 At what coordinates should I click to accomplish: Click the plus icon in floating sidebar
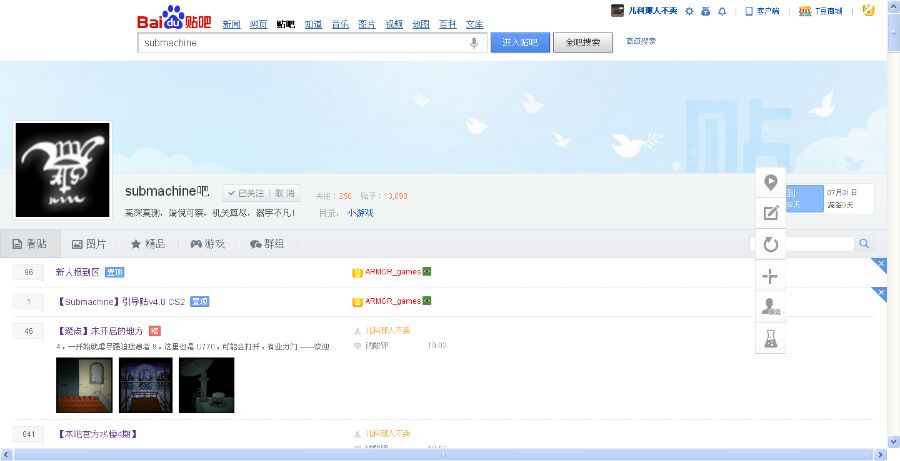770,276
